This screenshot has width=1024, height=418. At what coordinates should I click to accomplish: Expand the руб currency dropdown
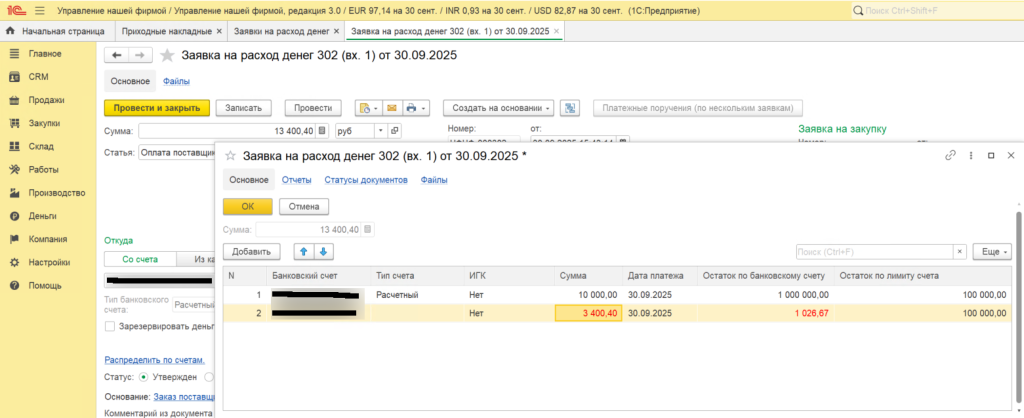pyautogui.click(x=380, y=131)
